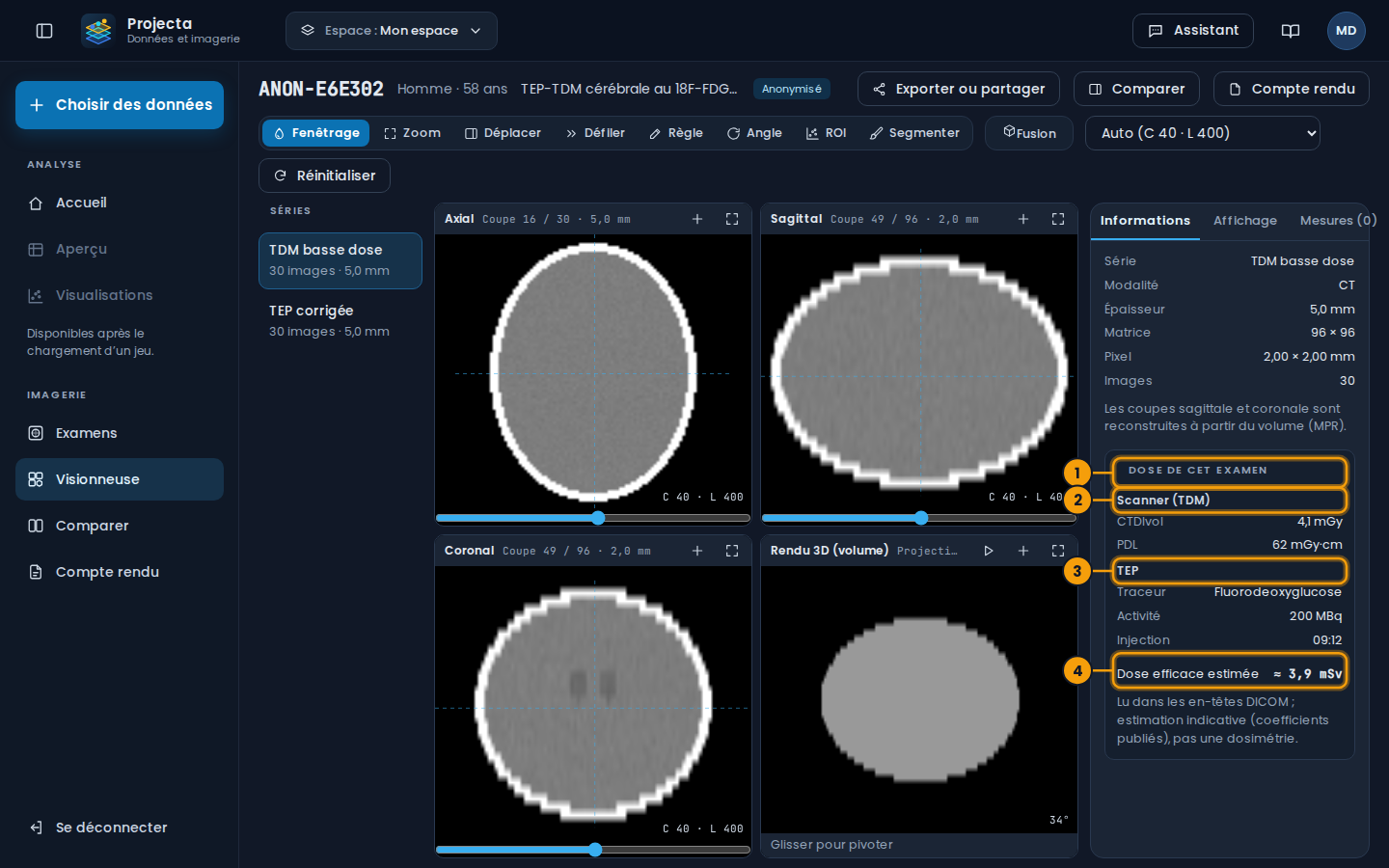Add a viewport in the Axial pane
This screenshot has height=868, width=1389.
[x=697, y=219]
